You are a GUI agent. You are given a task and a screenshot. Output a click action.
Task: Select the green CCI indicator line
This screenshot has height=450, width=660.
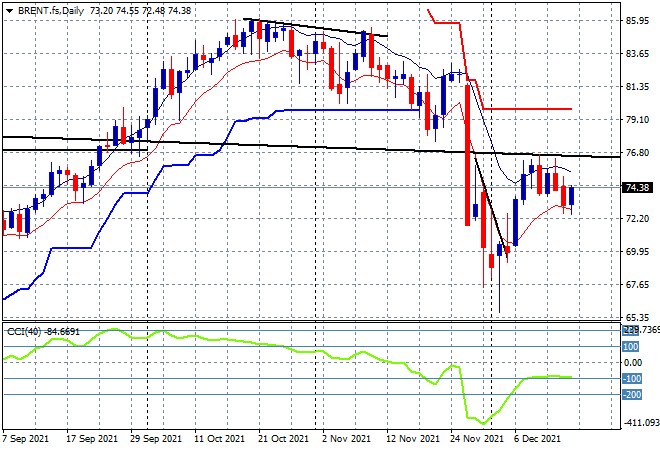point(287,348)
